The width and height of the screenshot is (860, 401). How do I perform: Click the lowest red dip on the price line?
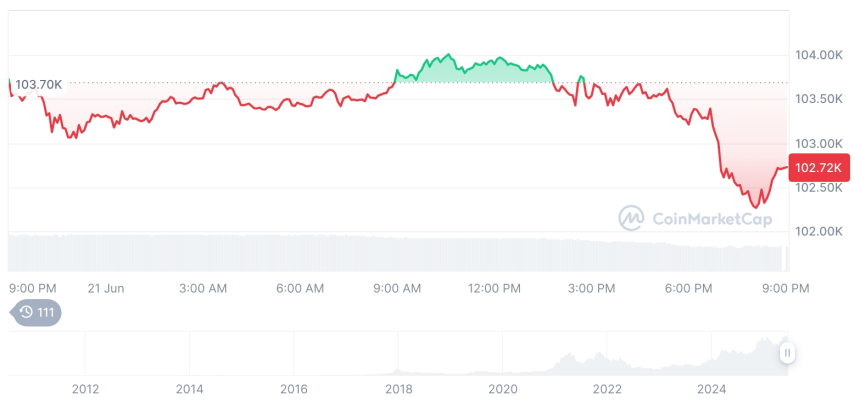(753, 206)
